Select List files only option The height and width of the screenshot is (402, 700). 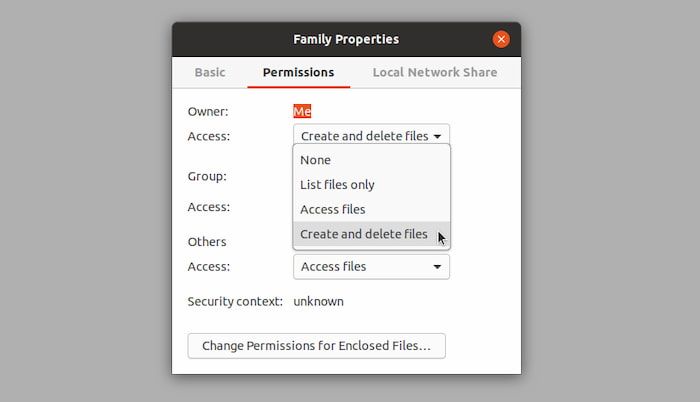coord(337,185)
